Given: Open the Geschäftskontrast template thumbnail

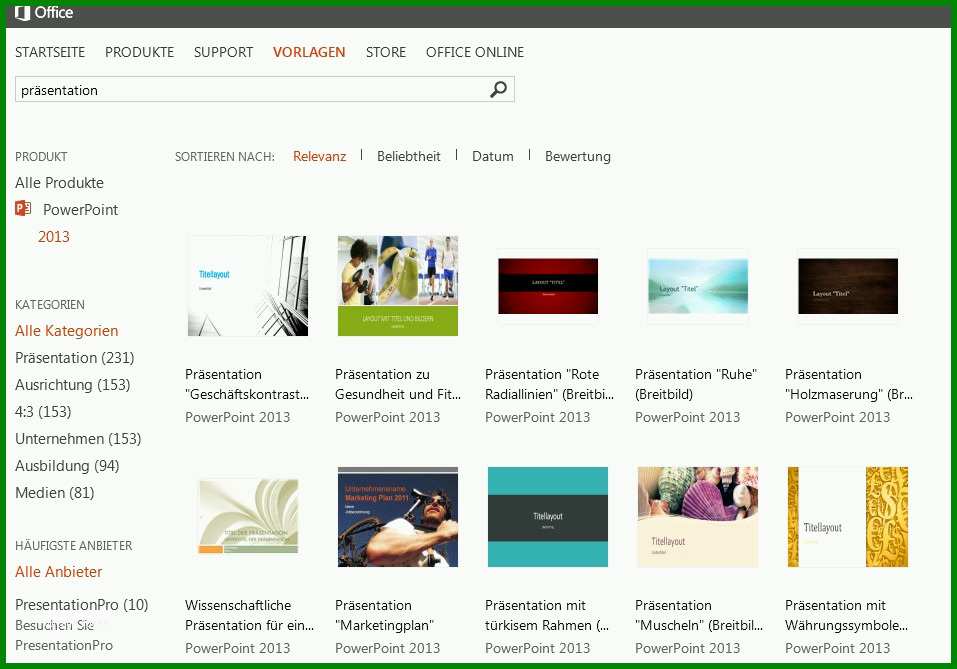Looking at the screenshot, I should 248,286.
